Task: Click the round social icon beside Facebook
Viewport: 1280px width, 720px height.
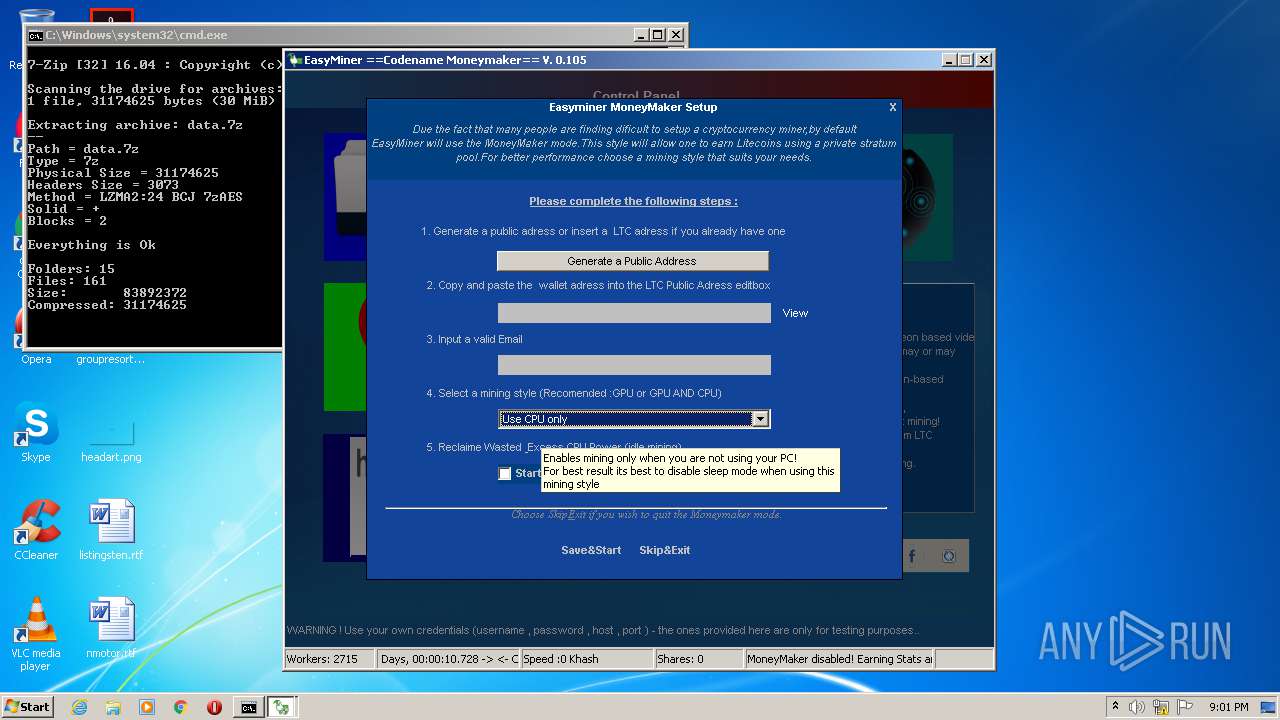Action: click(x=950, y=556)
